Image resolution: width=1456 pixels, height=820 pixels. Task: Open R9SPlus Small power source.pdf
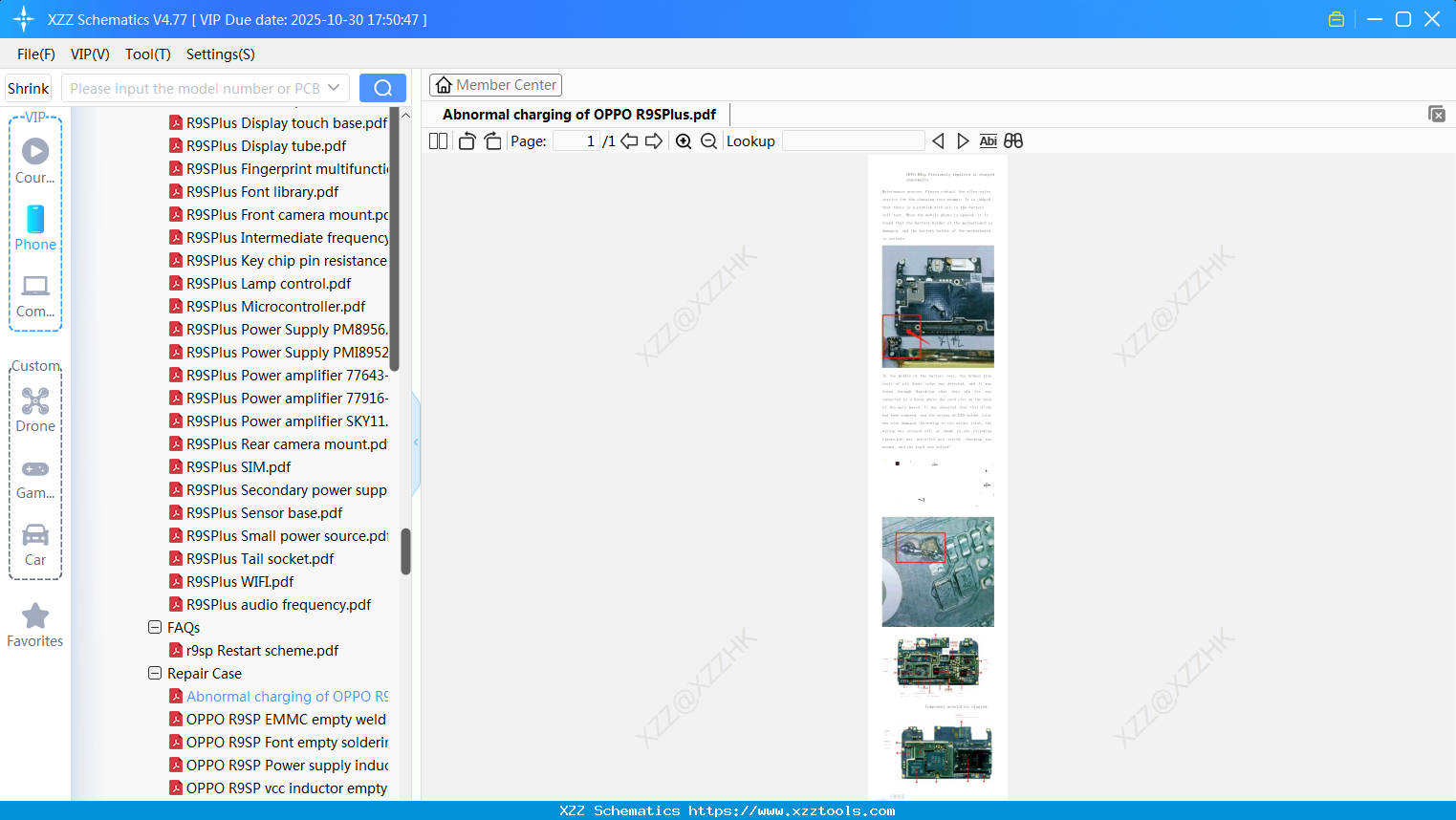pos(287,536)
